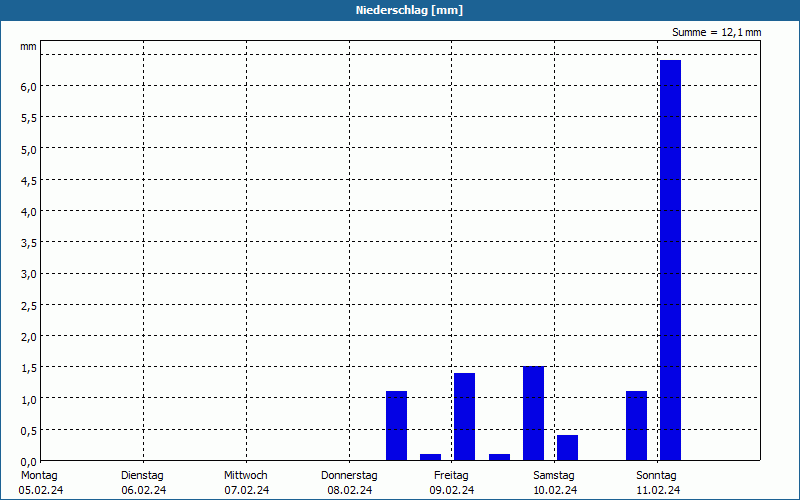800x500 pixels.
Task: Click the 1,5 mm bar before Samstag
Action: [x=534, y=413]
